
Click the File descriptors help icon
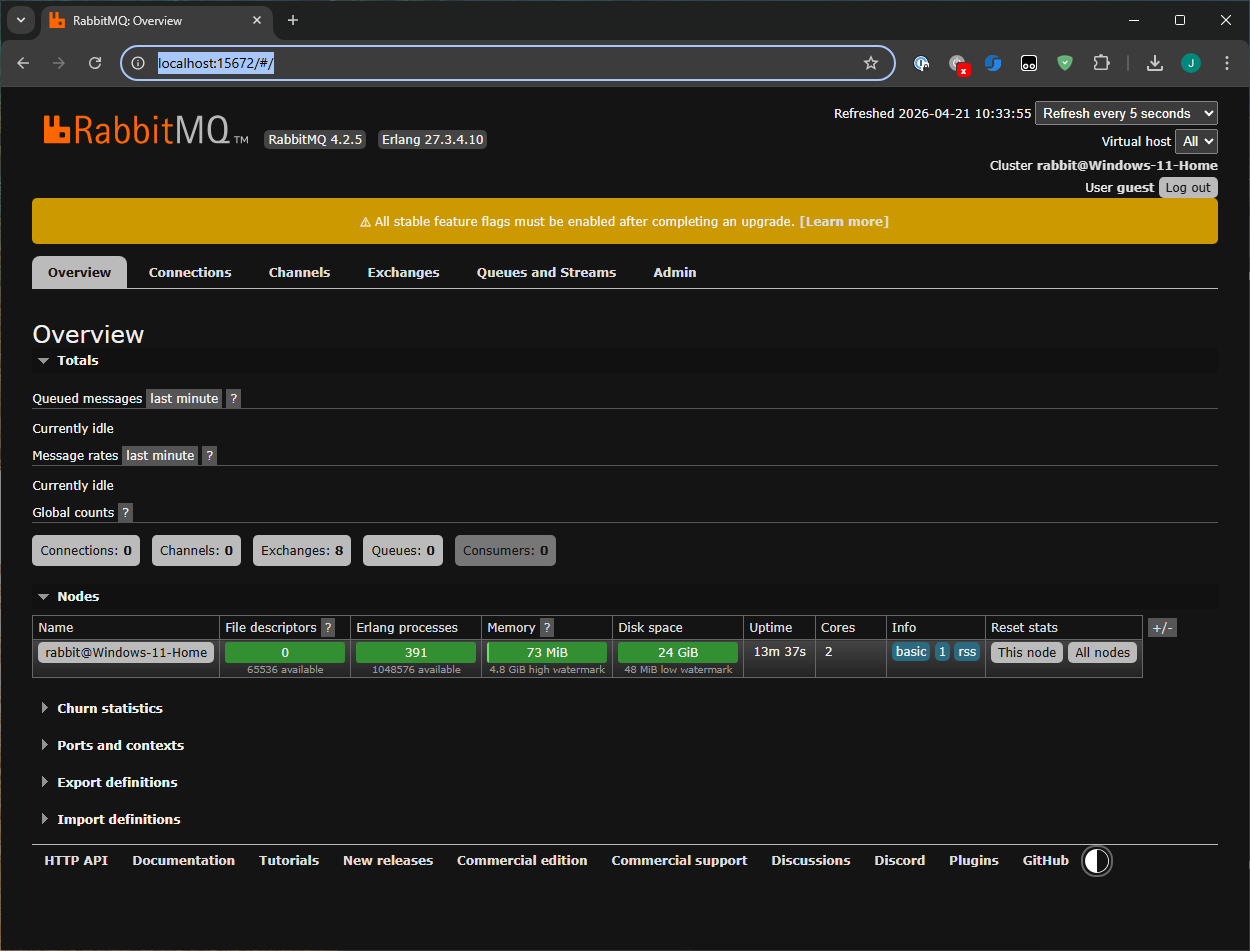click(x=328, y=628)
